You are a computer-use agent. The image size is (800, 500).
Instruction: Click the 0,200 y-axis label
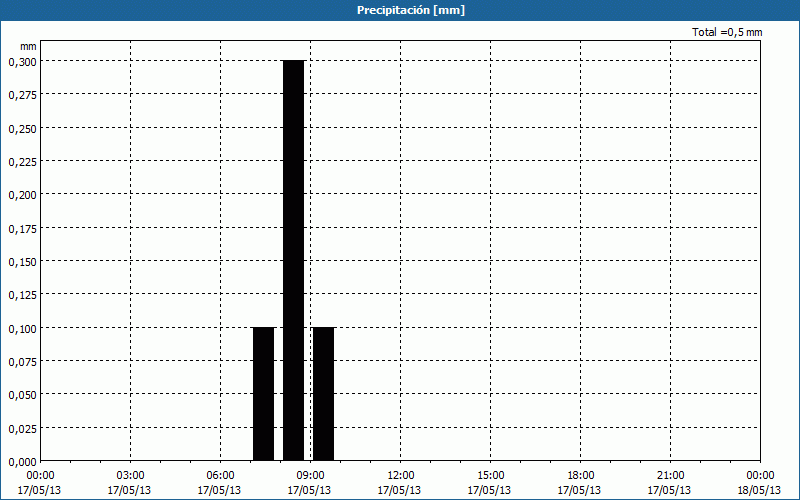pos(22,195)
